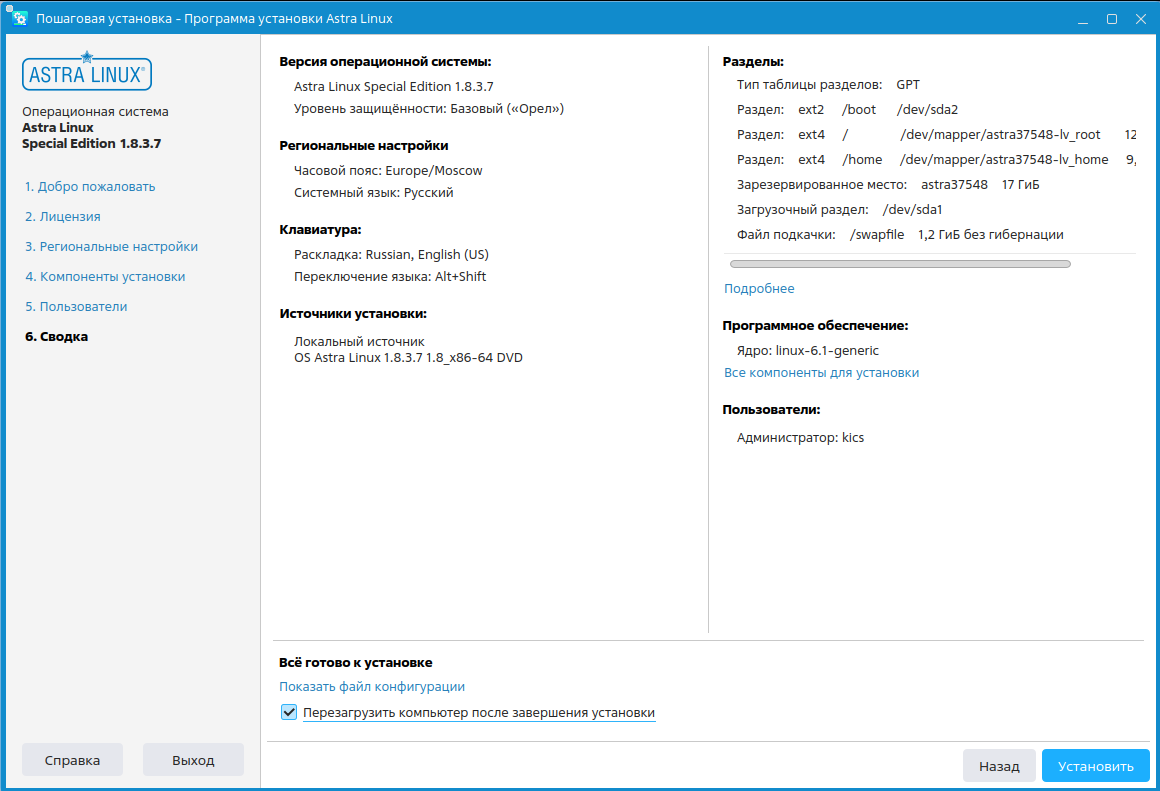
Task: Select step 6 Сводка
Action: pyautogui.click(x=56, y=337)
